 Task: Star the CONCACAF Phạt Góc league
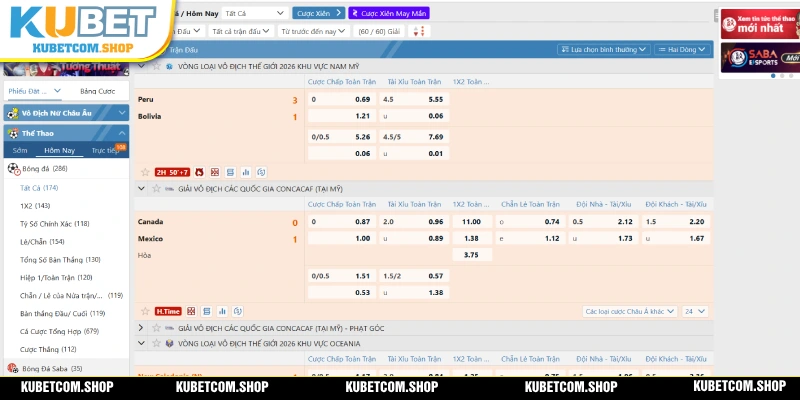157,328
